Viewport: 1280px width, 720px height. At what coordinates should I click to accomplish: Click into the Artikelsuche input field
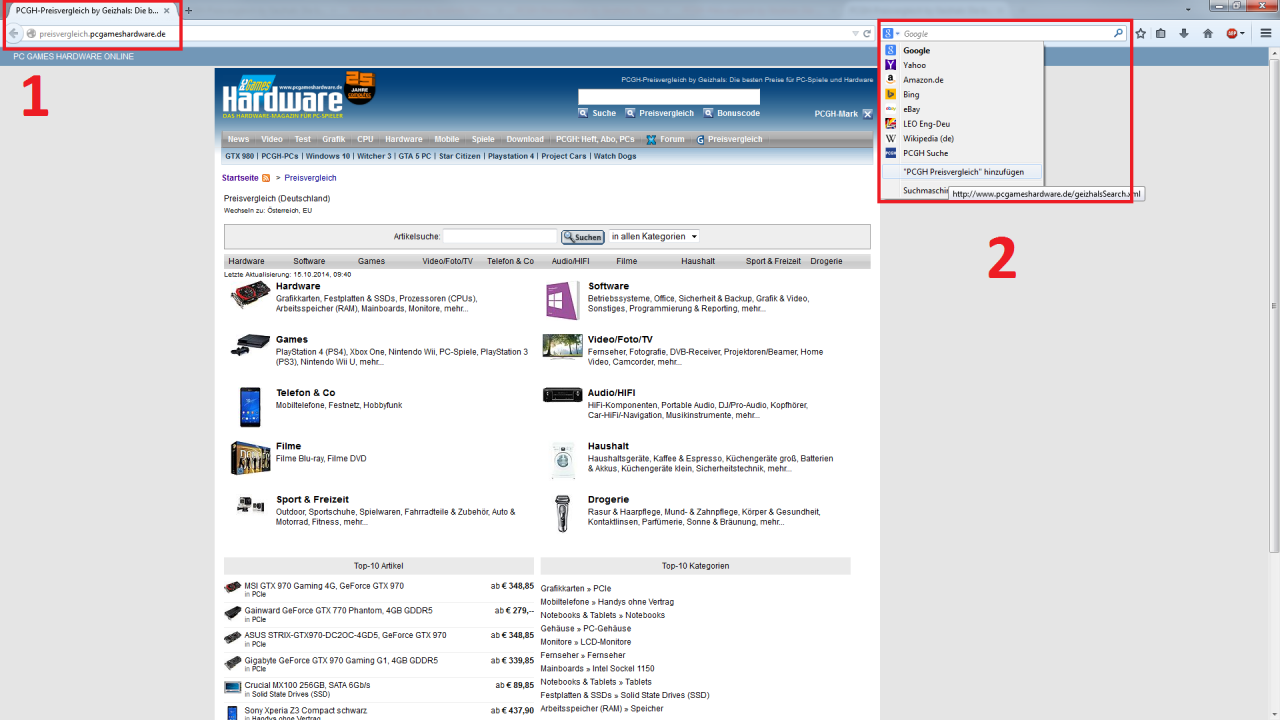click(500, 237)
